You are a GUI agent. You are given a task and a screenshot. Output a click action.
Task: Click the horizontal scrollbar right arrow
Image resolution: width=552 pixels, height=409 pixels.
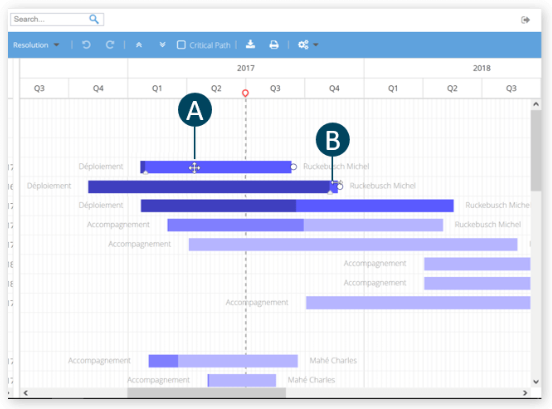point(525,393)
